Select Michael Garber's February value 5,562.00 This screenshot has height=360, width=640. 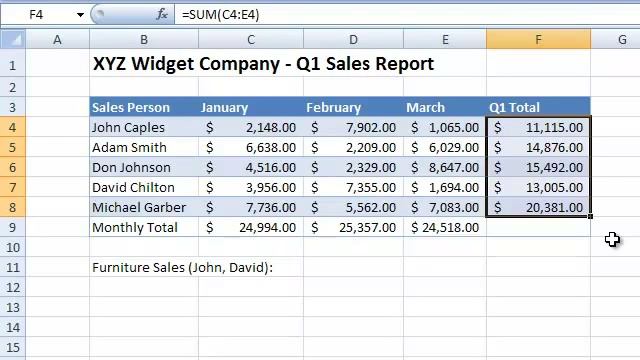tap(353, 207)
